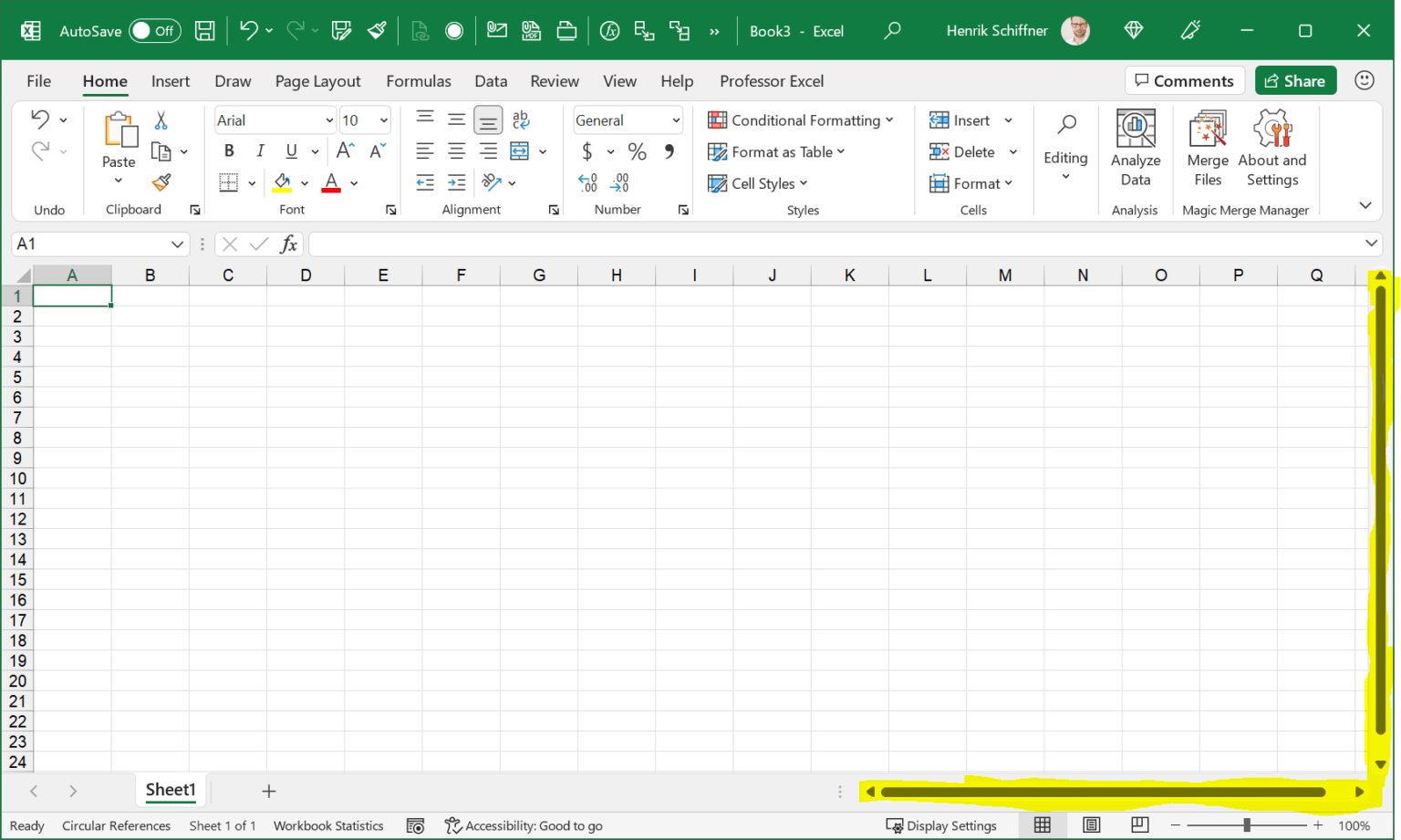Open the Comments button

click(x=1184, y=81)
